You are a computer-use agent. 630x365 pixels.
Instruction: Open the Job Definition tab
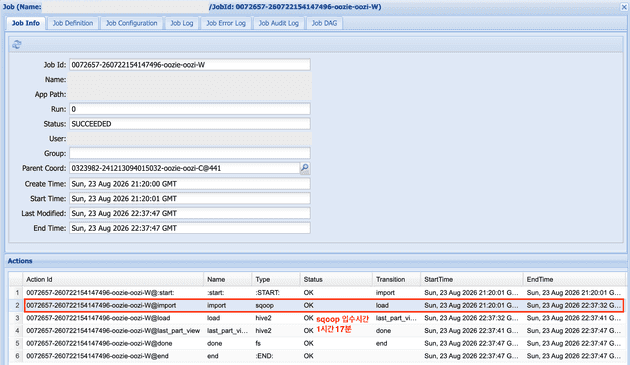point(73,23)
